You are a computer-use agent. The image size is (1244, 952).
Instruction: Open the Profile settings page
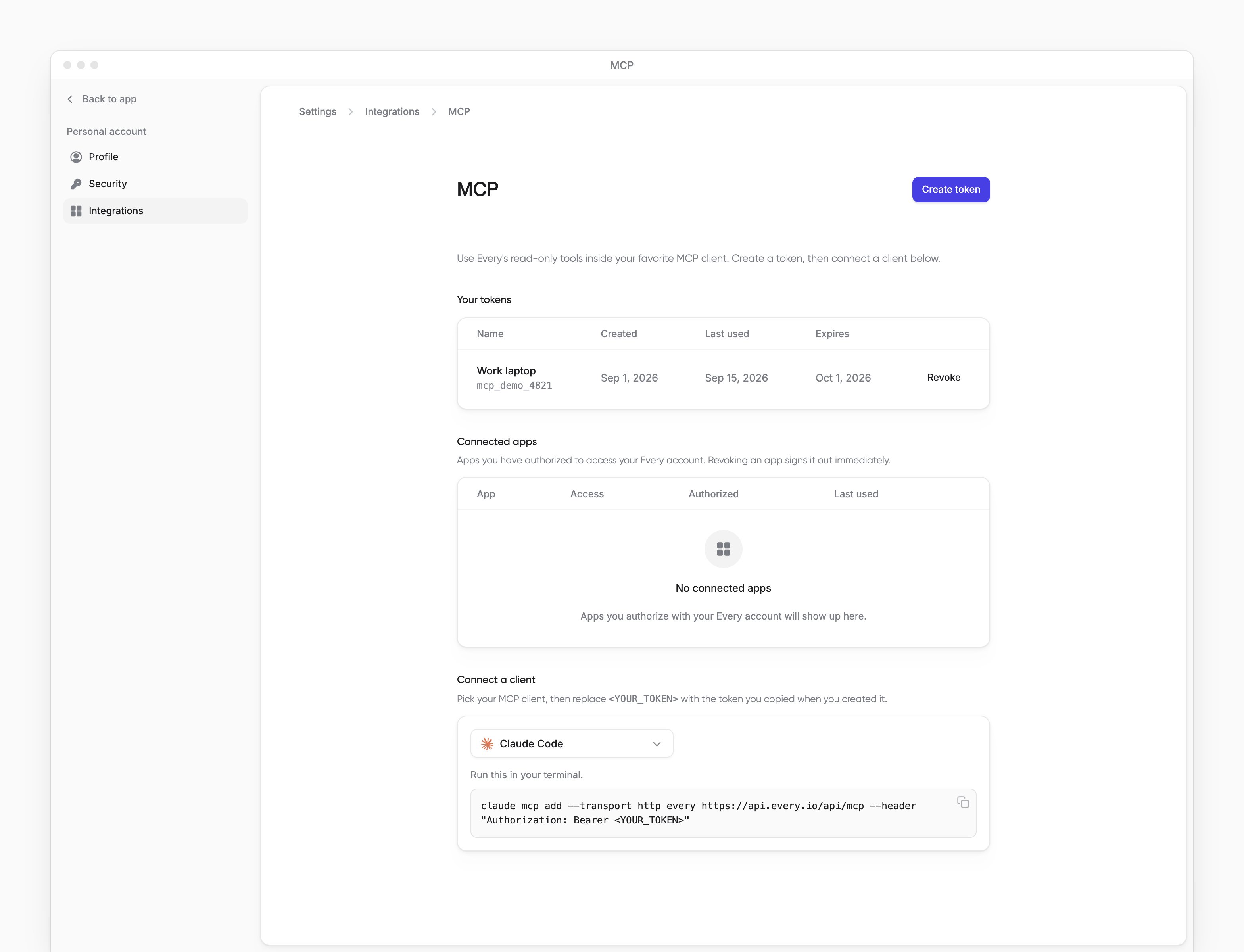[x=155, y=157]
